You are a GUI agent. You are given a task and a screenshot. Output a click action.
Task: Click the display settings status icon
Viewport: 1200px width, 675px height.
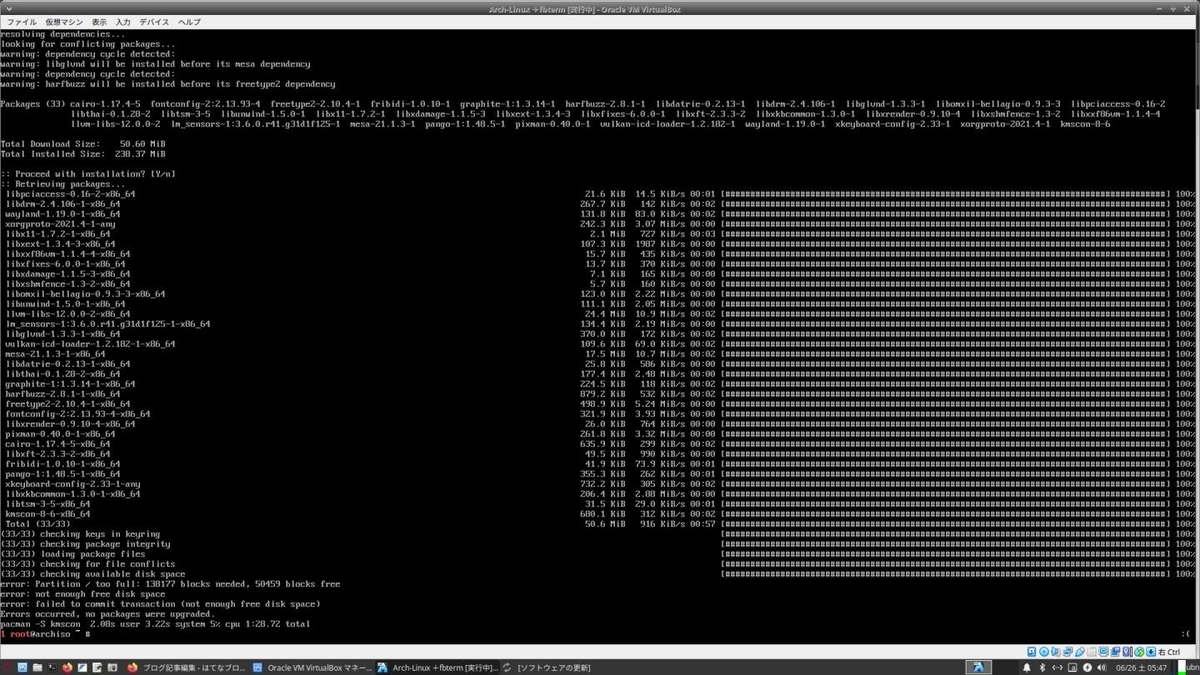(x=1104, y=652)
